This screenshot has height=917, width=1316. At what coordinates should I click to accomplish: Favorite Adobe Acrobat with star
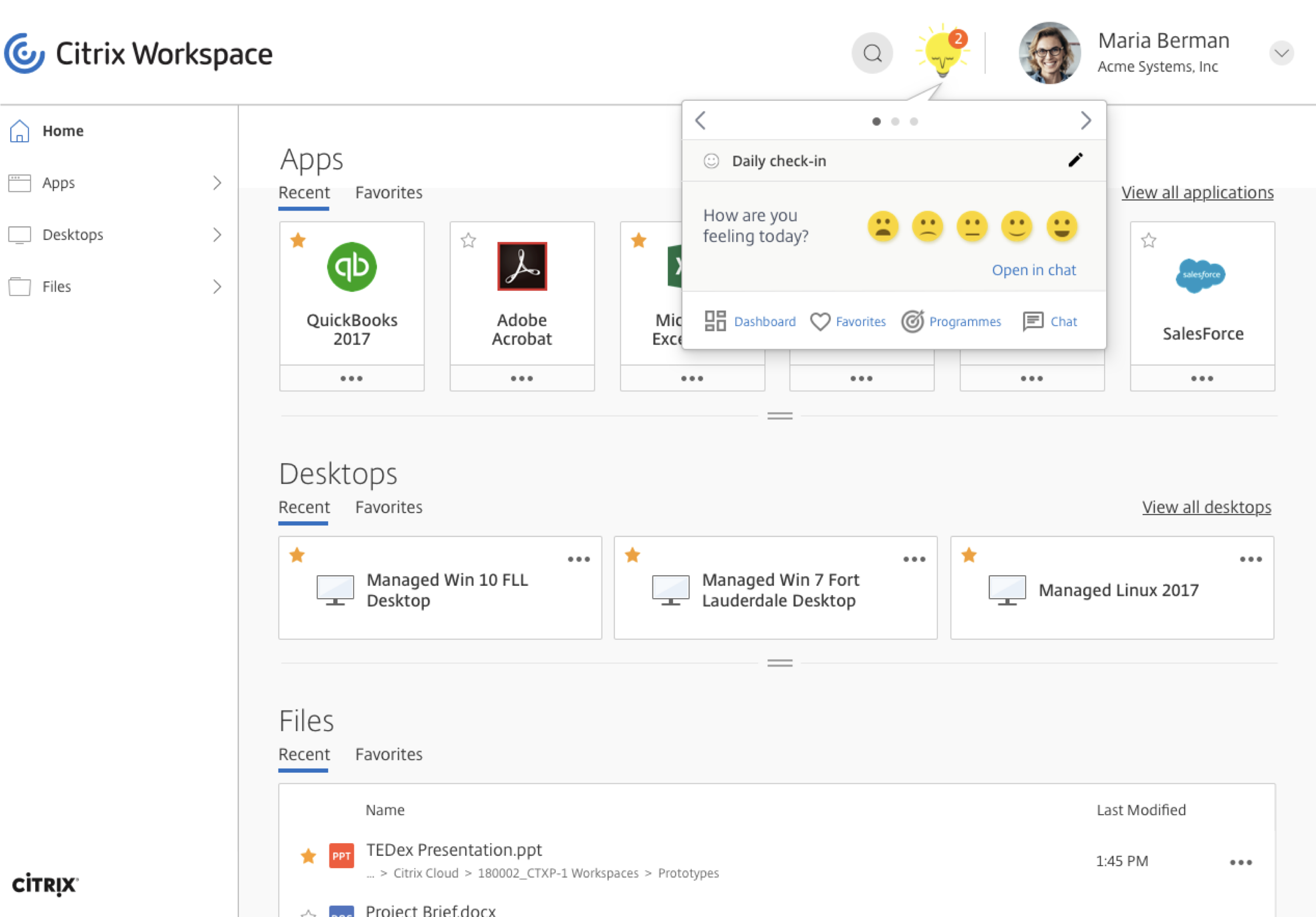pos(468,240)
